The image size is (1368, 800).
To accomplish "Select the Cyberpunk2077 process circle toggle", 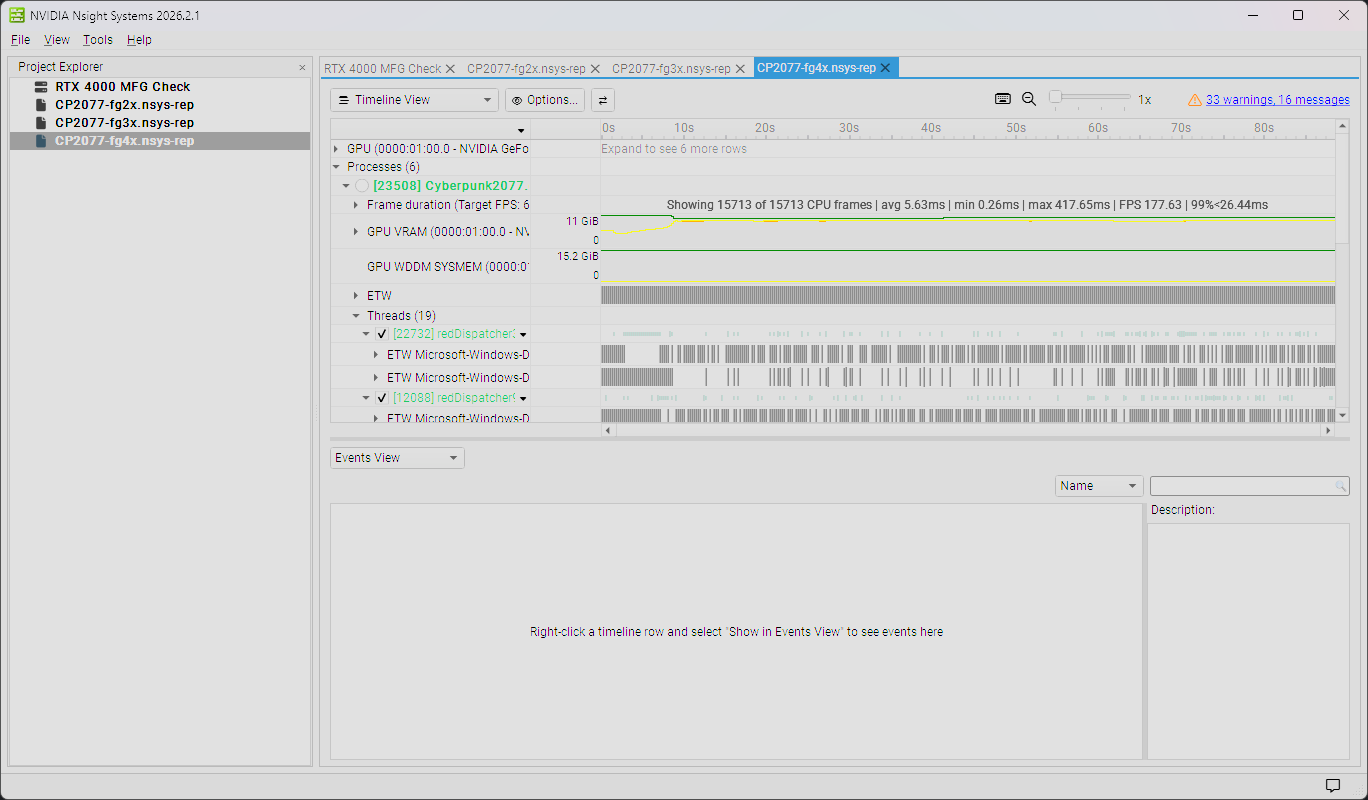I will coord(362,186).
